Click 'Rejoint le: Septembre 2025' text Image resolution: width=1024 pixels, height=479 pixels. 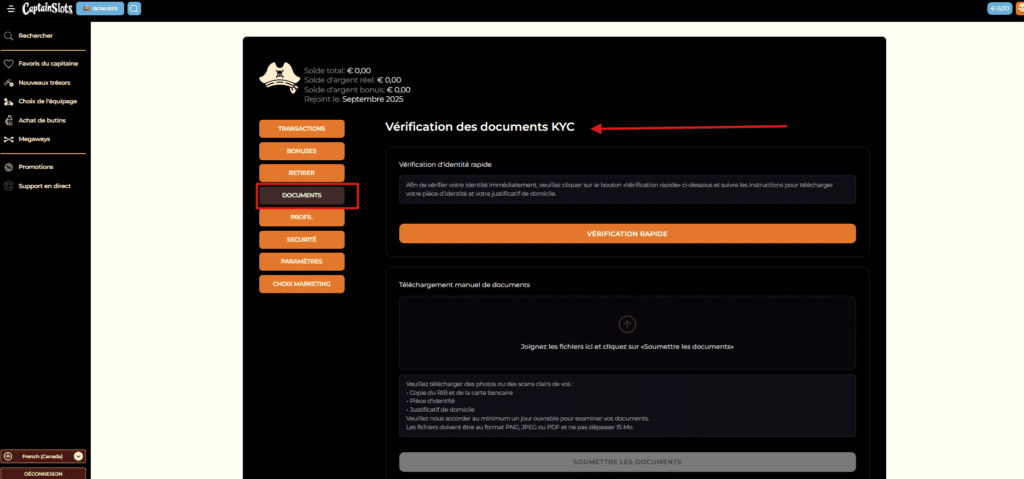tap(353, 99)
